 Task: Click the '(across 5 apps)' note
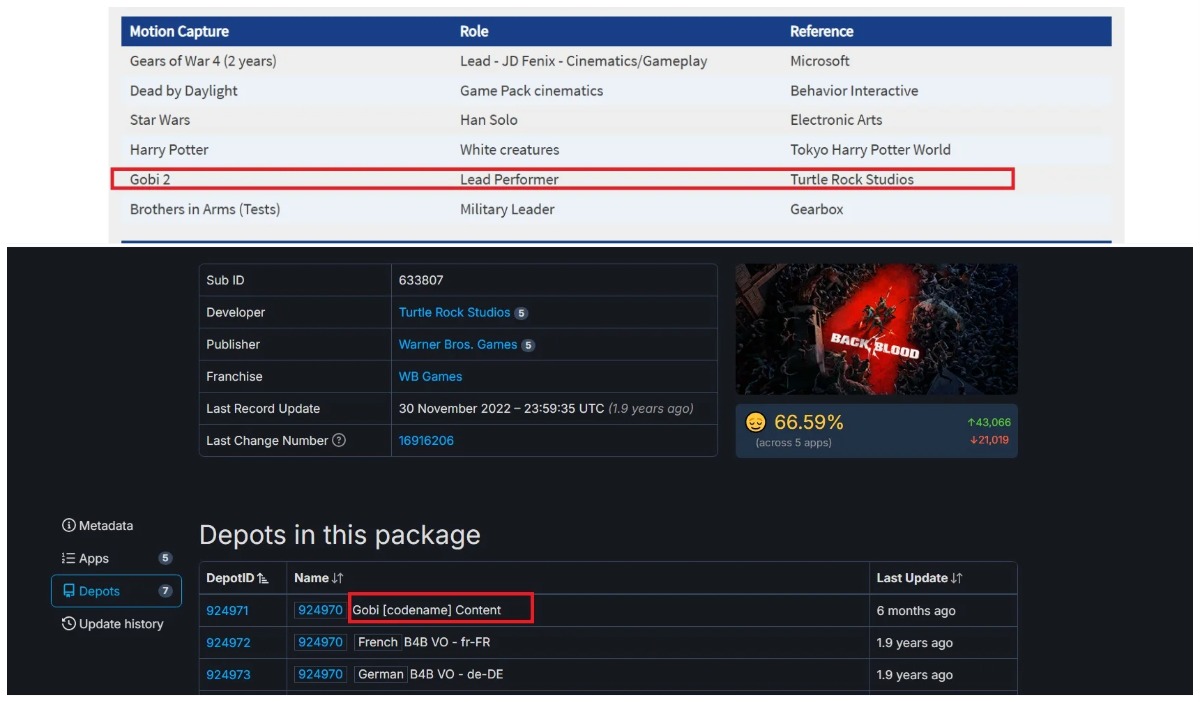point(793,443)
